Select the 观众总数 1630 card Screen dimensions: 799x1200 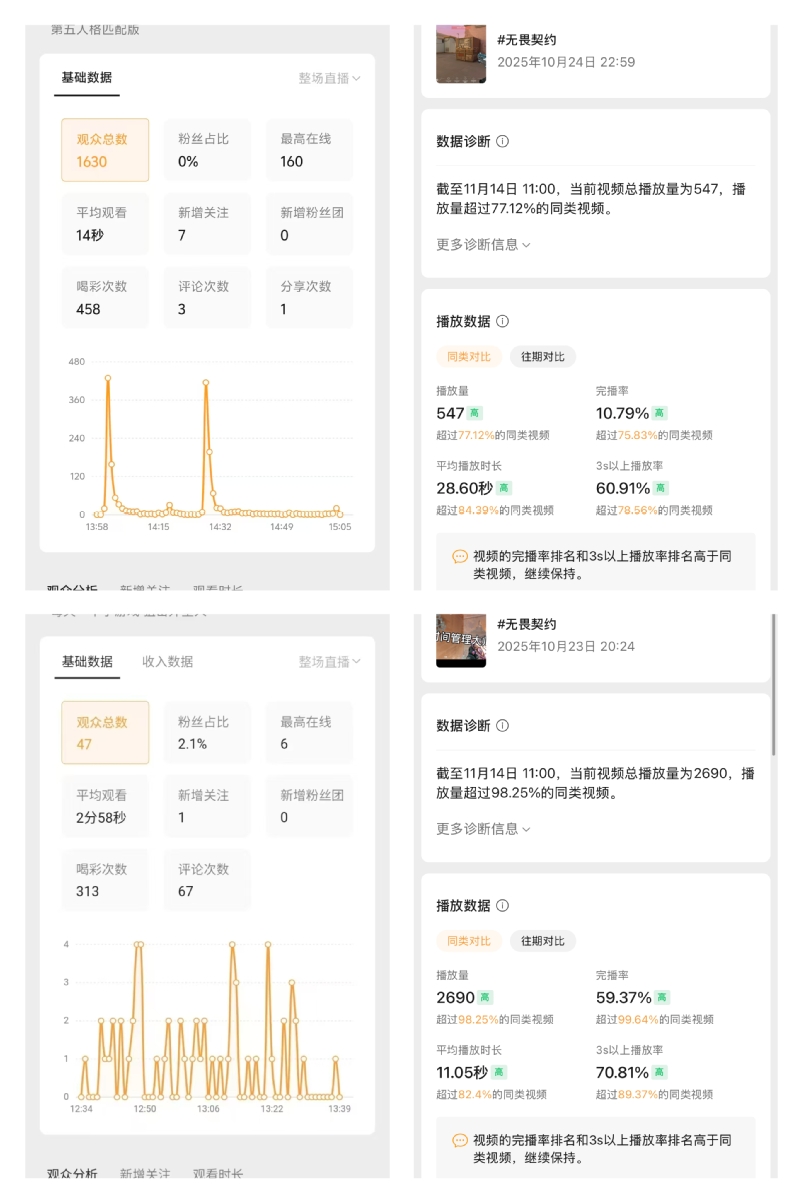pos(105,150)
